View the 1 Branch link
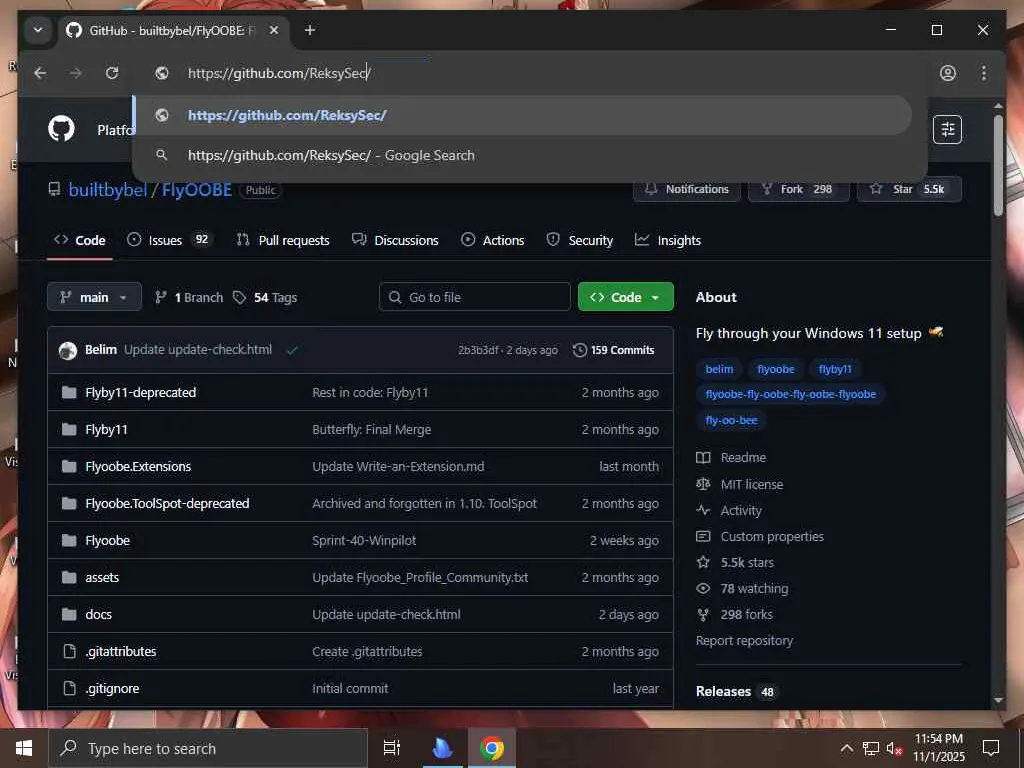 189,297
